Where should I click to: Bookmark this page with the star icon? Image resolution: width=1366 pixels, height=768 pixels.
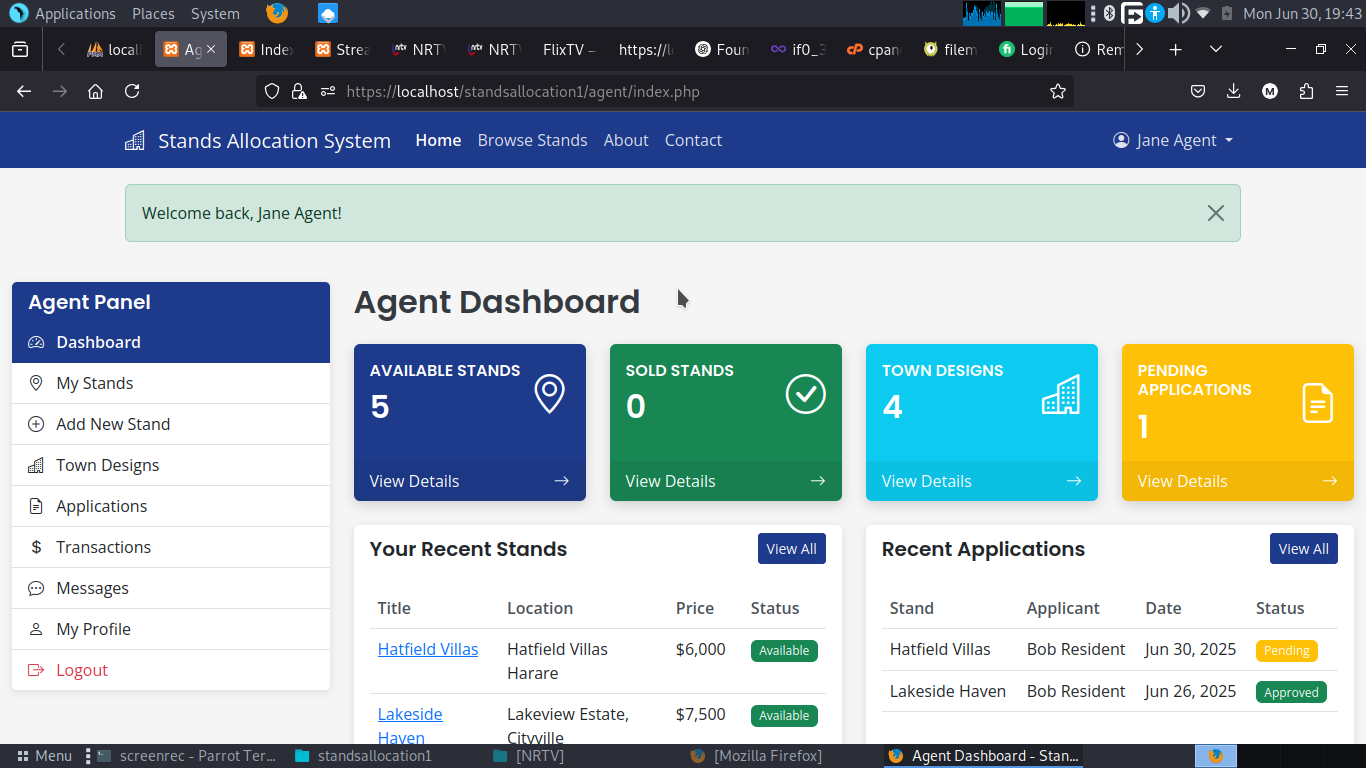(x=1058, y=91)
